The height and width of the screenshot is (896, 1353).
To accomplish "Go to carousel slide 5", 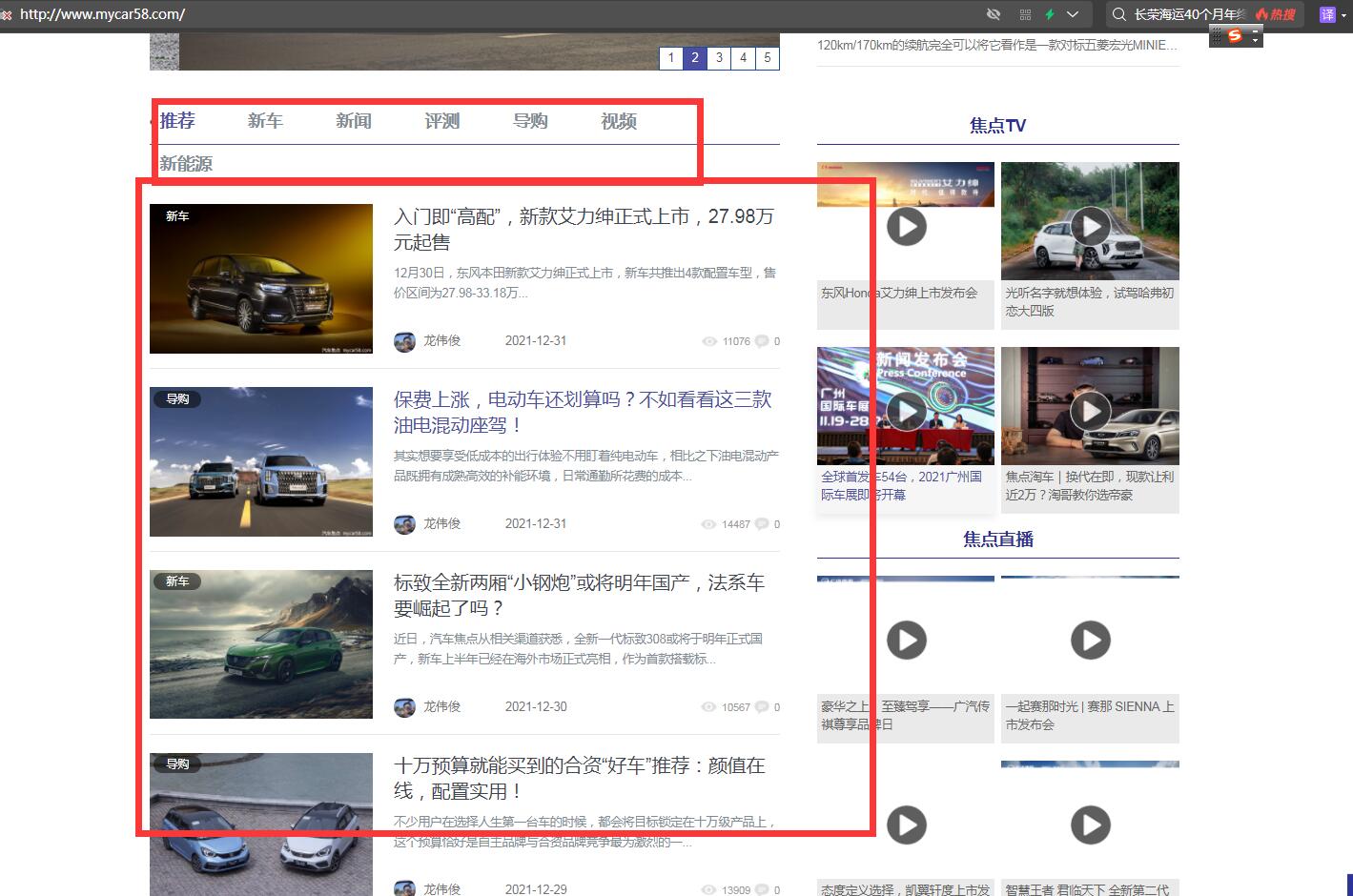I will [767, 58].
